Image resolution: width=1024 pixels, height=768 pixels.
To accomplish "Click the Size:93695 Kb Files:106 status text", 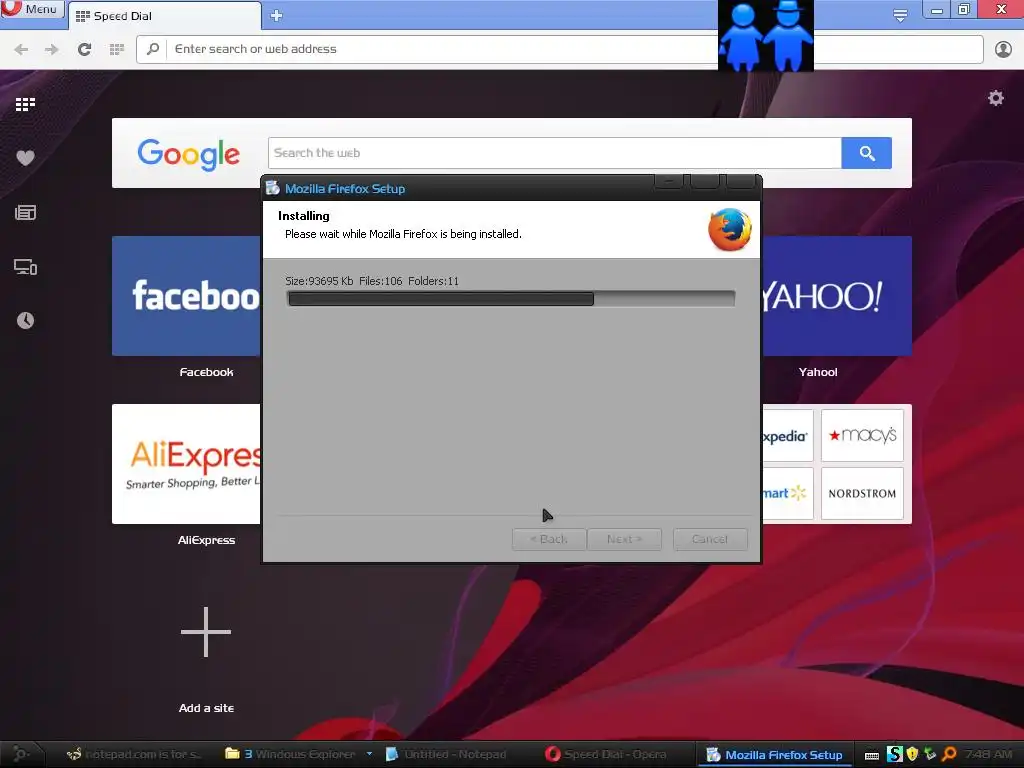I will (x=372, y=281).
